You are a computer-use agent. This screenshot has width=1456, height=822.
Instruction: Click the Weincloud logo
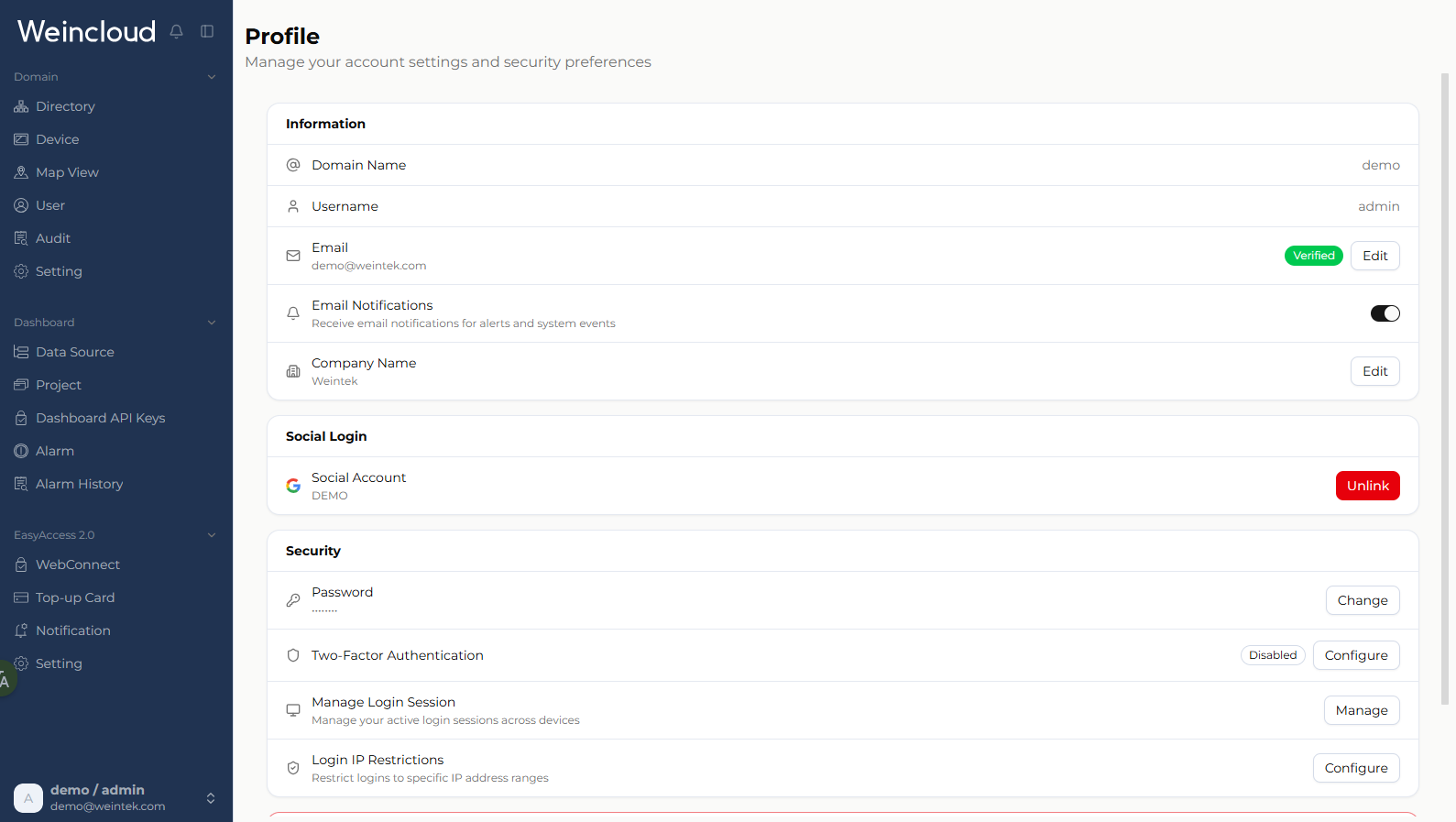pos(87,31)
